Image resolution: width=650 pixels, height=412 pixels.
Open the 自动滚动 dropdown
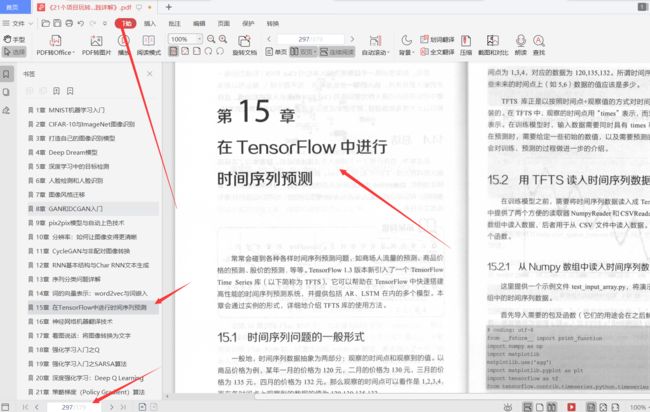tap(376, 46)
